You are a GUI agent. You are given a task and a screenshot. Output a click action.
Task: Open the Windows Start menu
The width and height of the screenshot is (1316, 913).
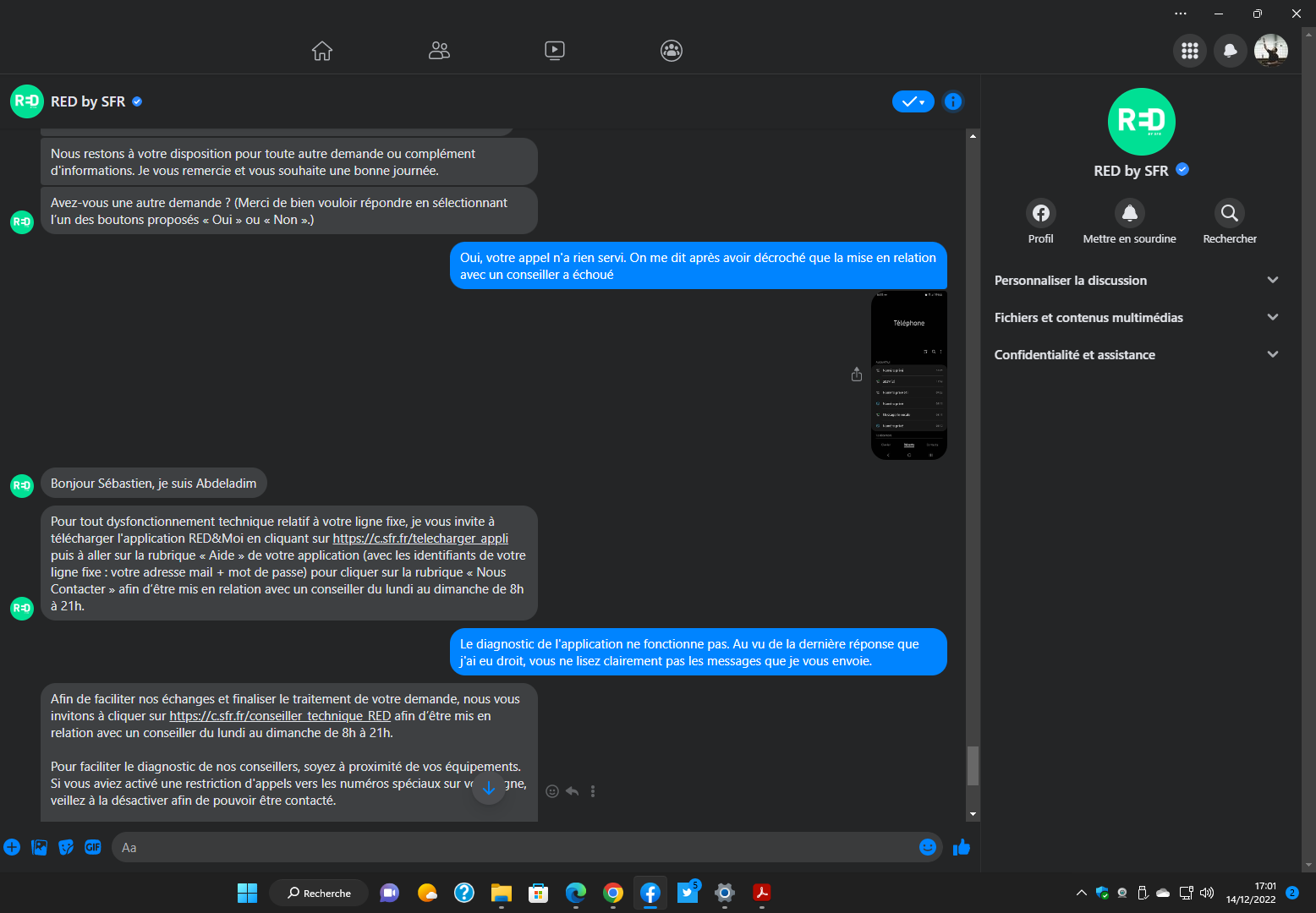247,893
